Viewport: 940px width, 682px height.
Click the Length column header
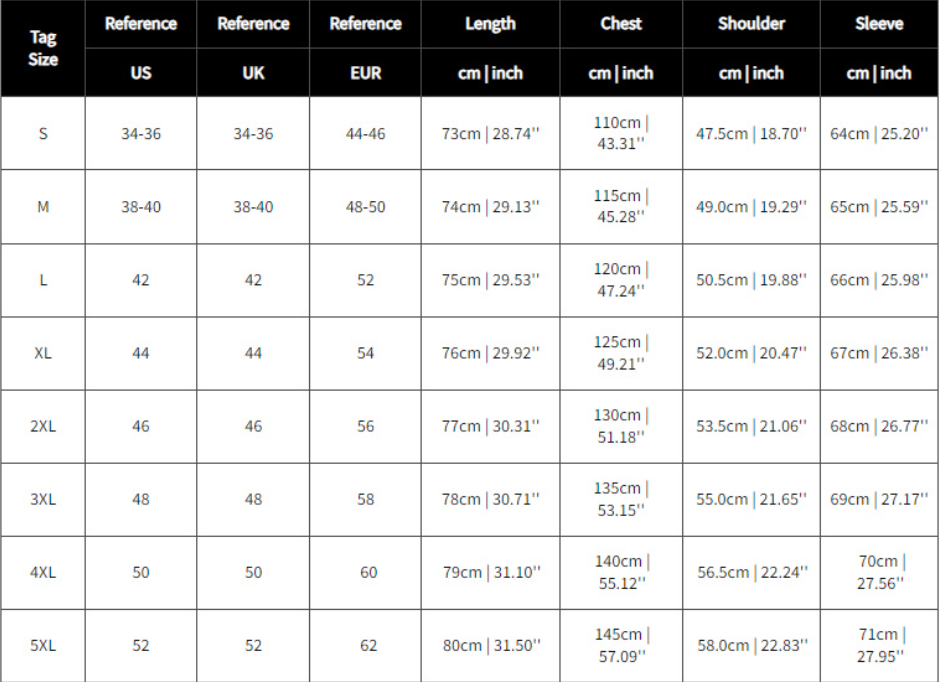tap(490, 24)
